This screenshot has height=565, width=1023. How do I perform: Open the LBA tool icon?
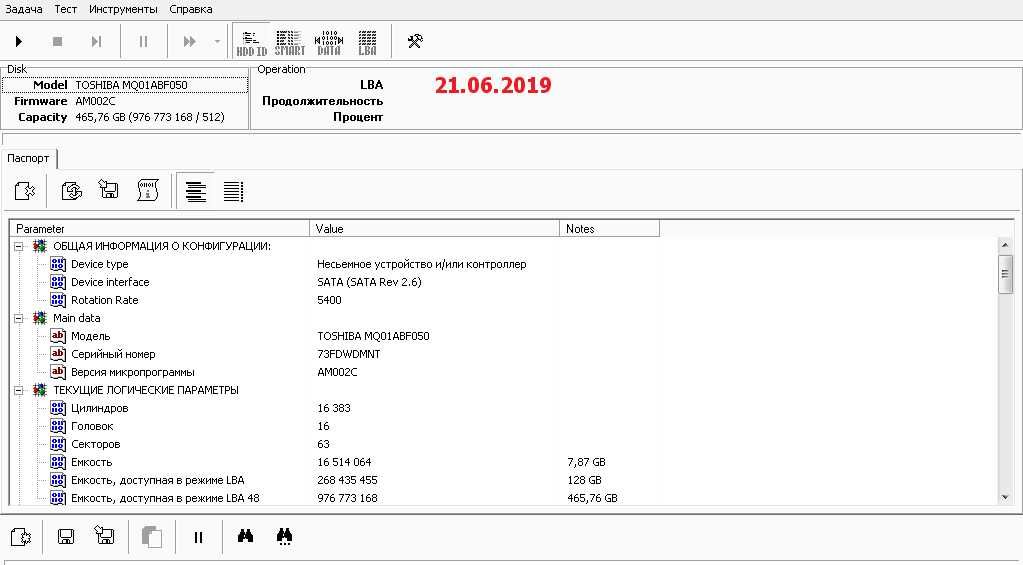(367, 42)
